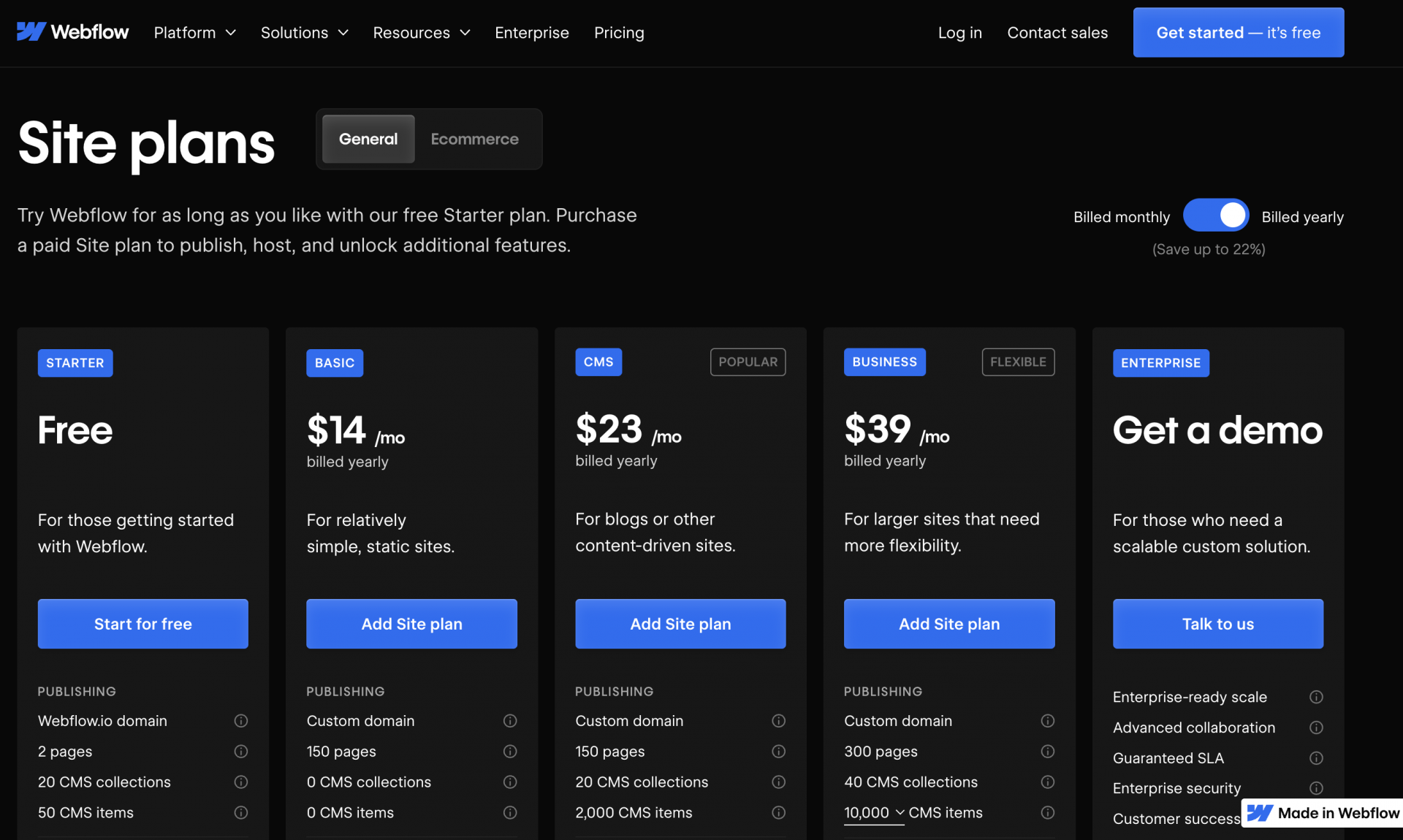This screenshot has height=840, width=1403.
Task: Click the Log in link
Action: click(959, 32)
